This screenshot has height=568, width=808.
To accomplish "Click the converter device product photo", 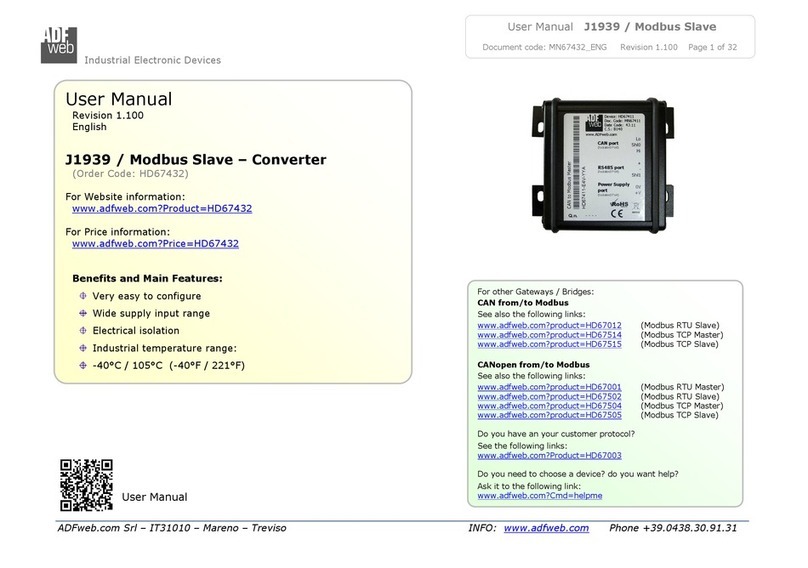I will coord(602,164).
